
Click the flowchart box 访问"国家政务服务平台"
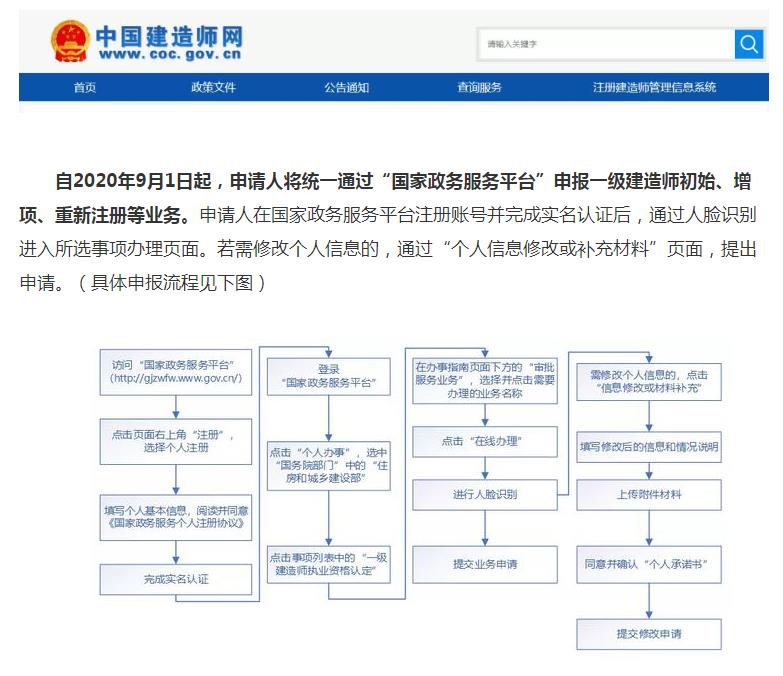click(176, 372)
